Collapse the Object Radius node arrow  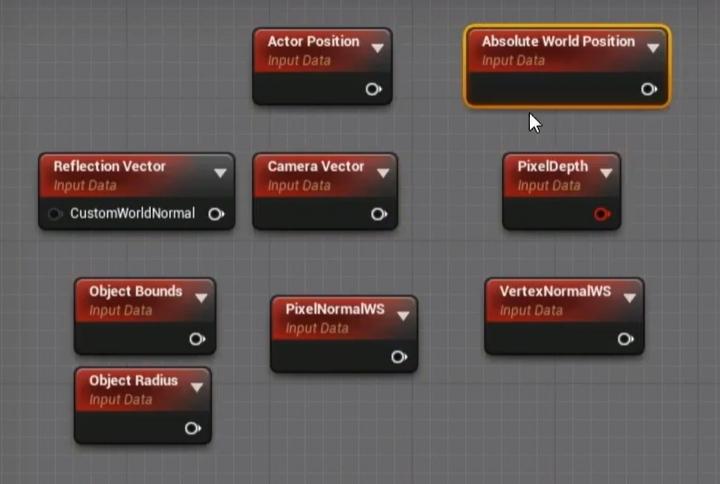tap(197, 387)
